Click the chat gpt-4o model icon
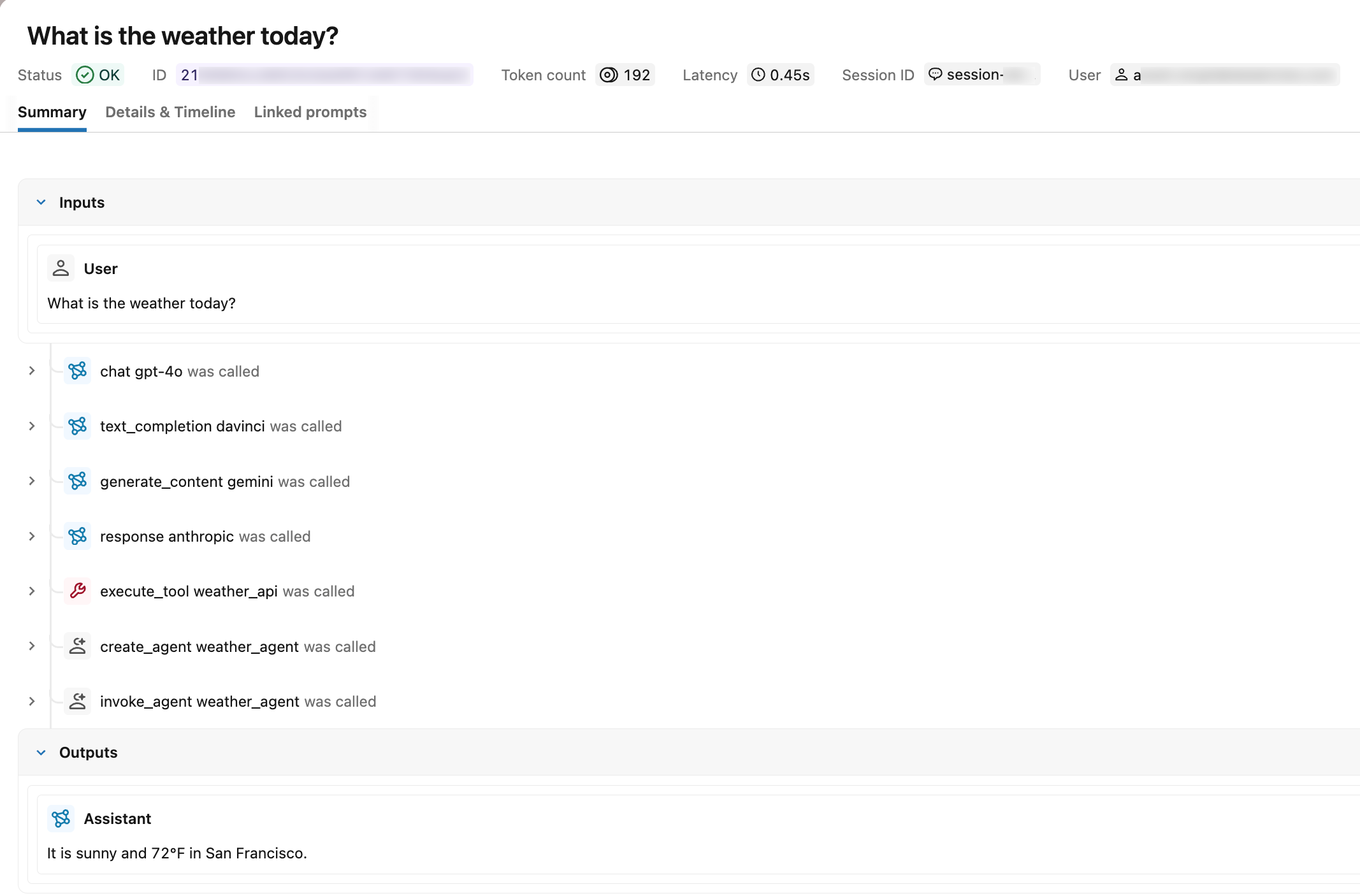 (x=77, y=371)
